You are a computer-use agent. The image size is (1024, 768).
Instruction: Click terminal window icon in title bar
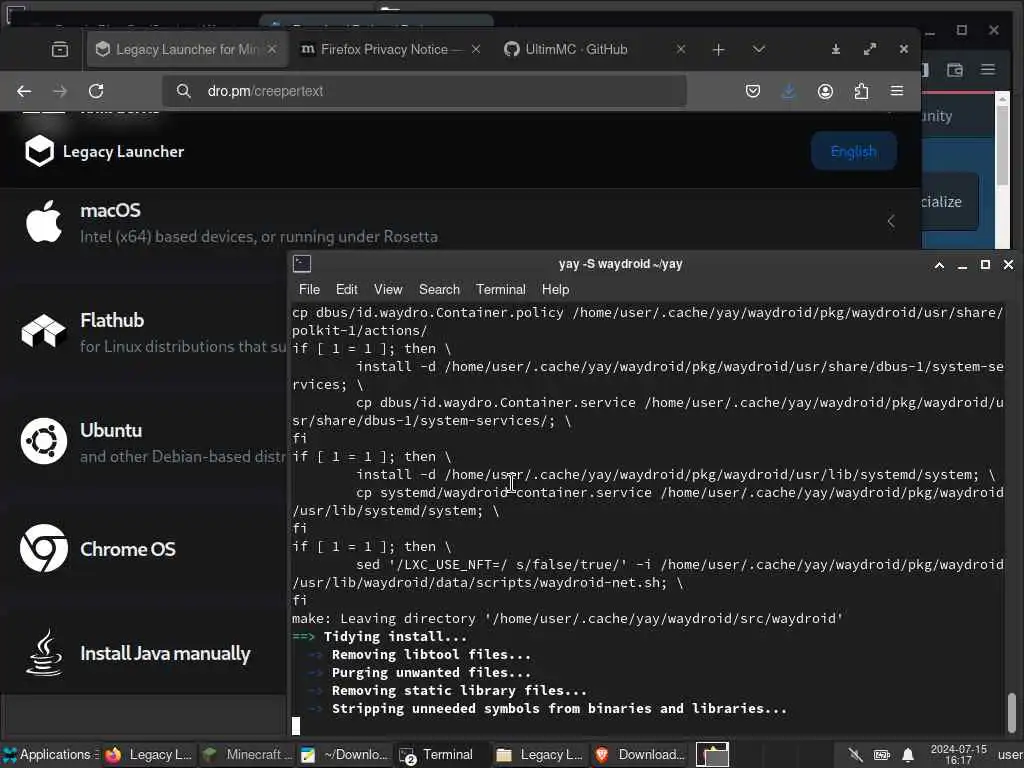pos(302,264)
